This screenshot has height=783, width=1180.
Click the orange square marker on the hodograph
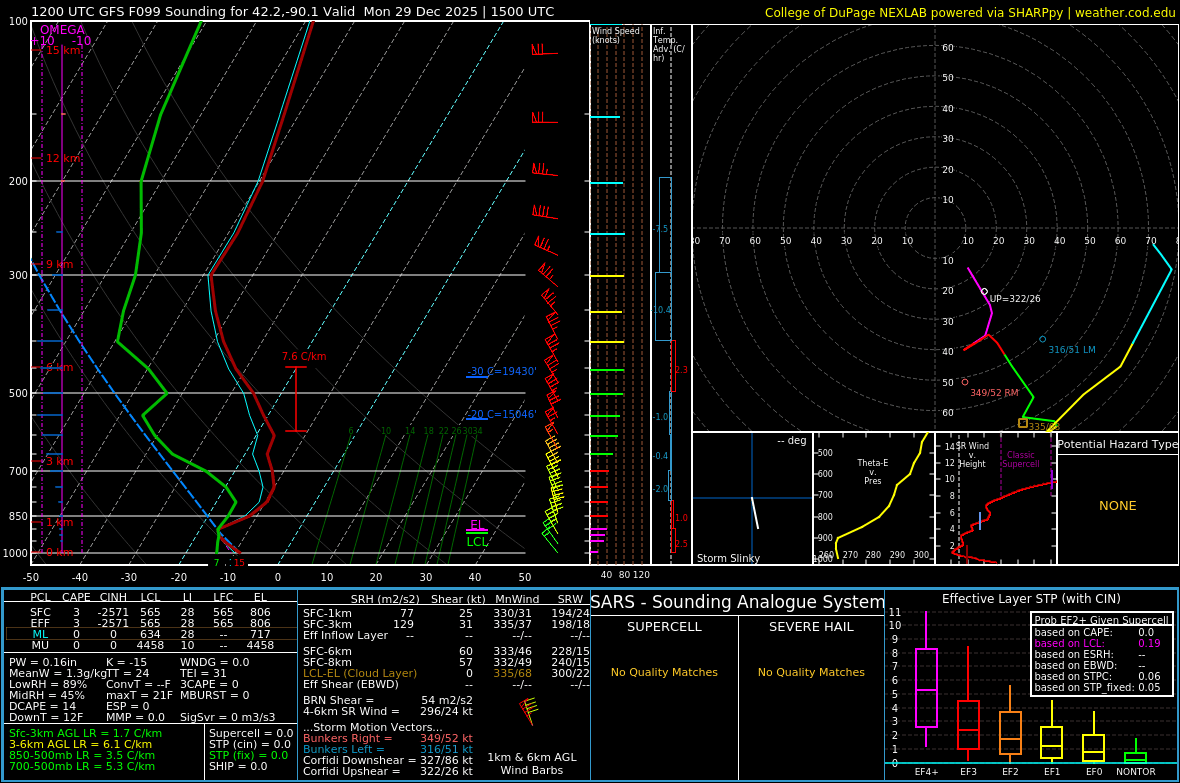[1023, 423]
